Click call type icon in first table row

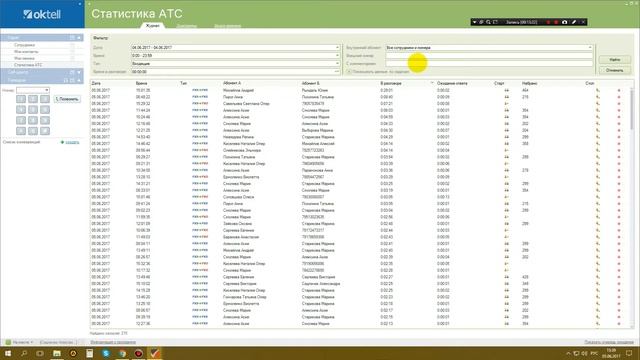click(200, 90)
